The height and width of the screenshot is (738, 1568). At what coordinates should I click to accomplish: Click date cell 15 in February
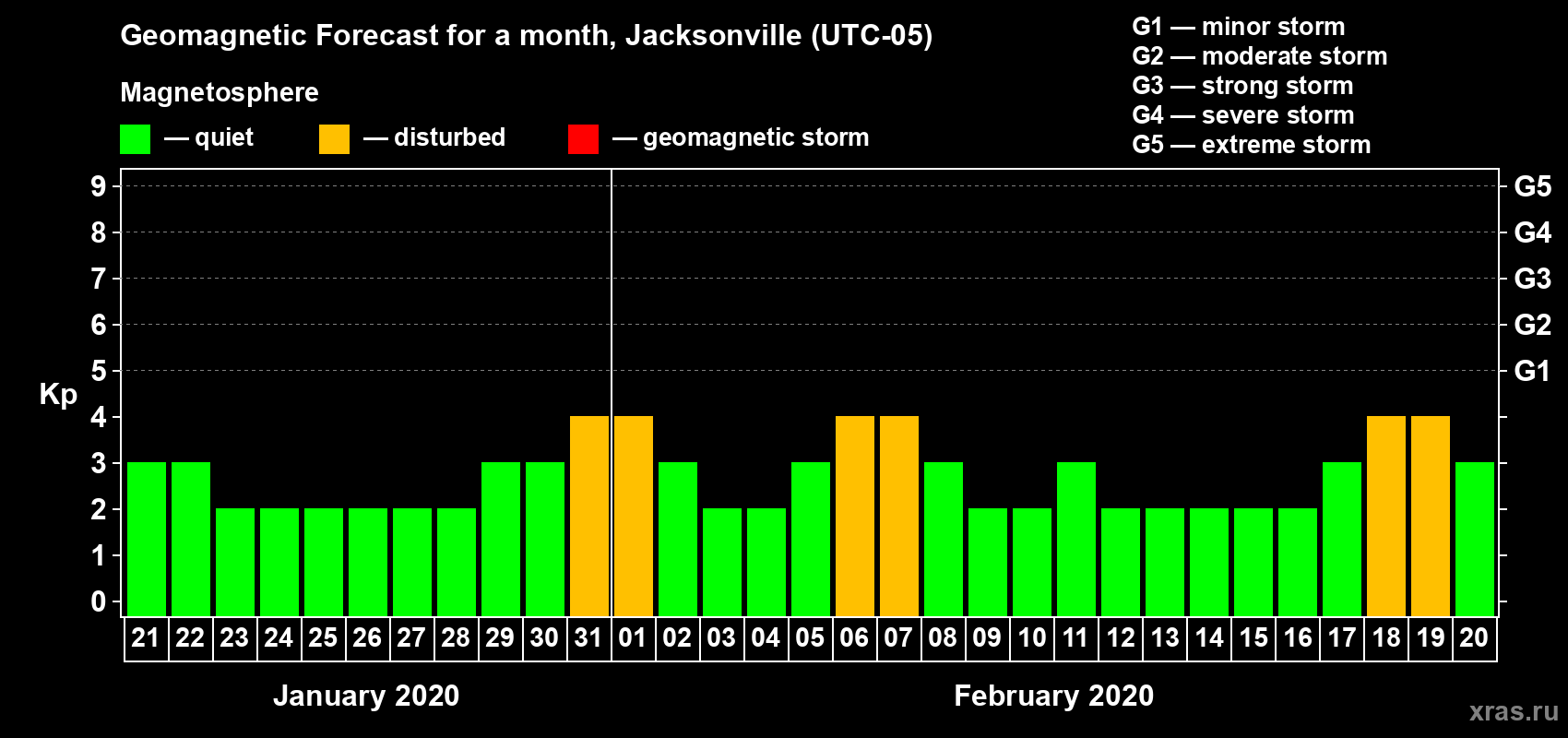(x=1253, y=638)
